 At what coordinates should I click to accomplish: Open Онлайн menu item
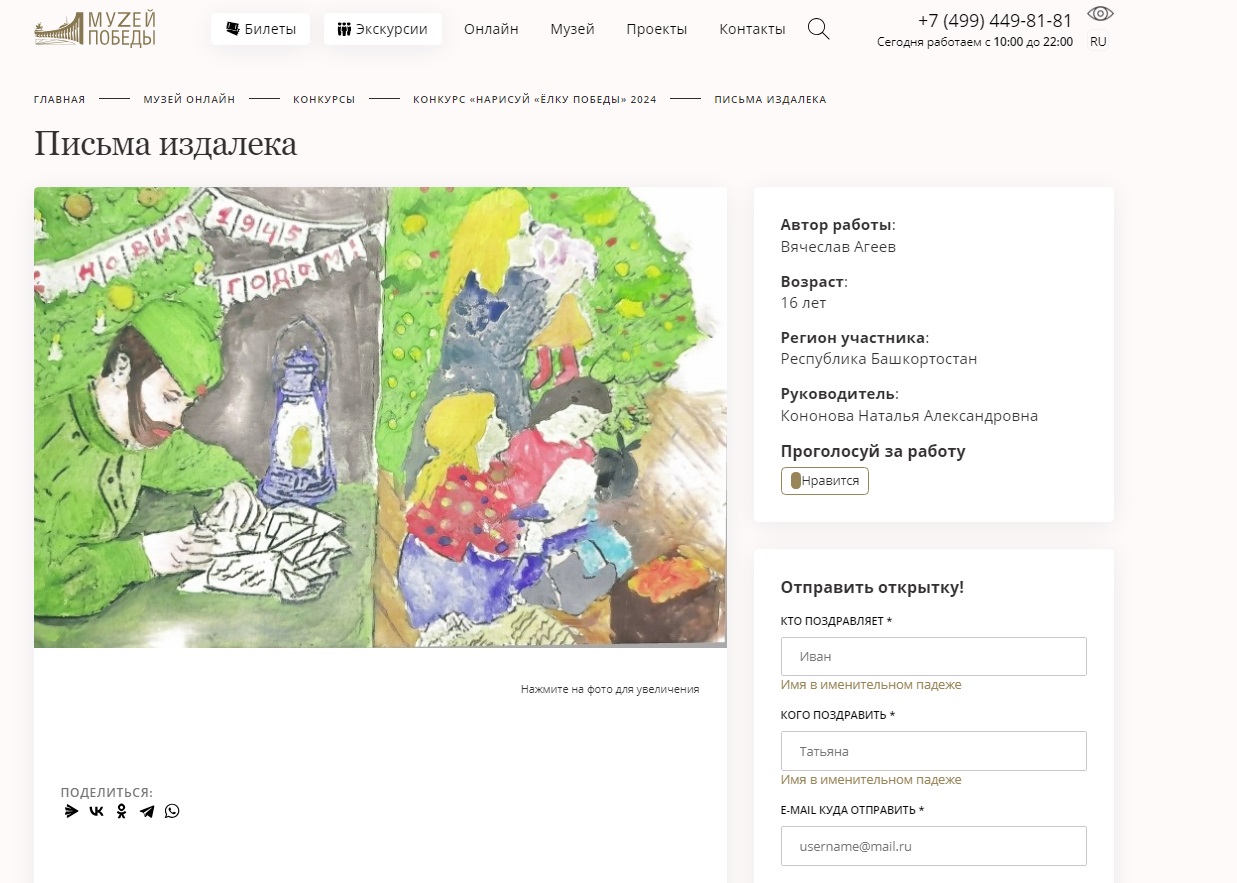(x=491, y=29)
